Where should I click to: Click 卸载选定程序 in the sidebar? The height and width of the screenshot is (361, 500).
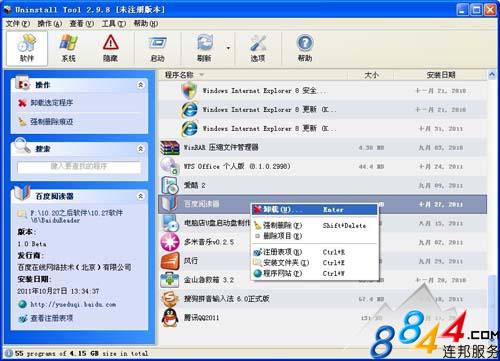point(51,103)
